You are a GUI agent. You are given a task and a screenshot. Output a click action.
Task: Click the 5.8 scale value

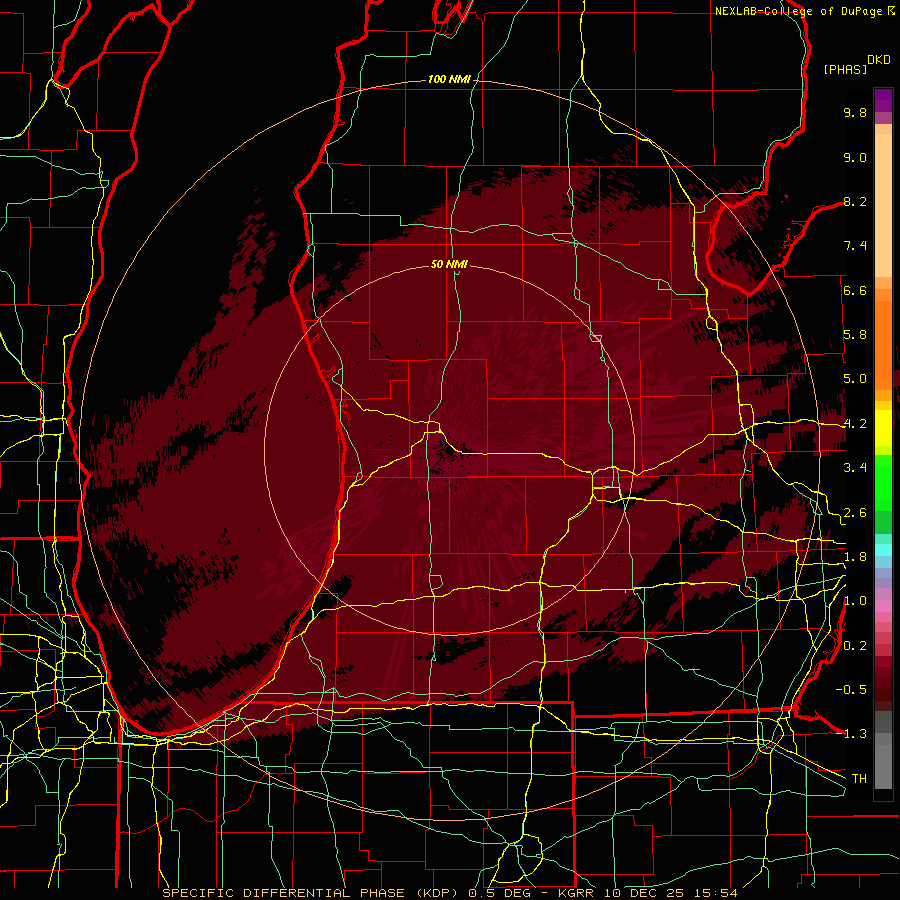855,335
